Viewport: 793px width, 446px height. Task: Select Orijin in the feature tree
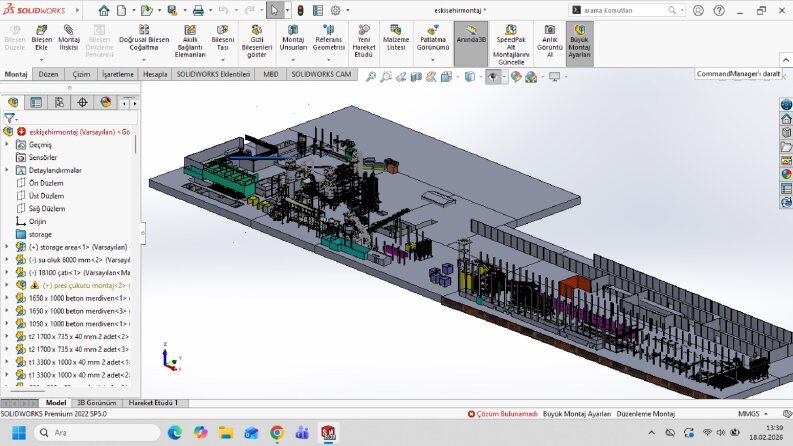click(x=37, y=221)
